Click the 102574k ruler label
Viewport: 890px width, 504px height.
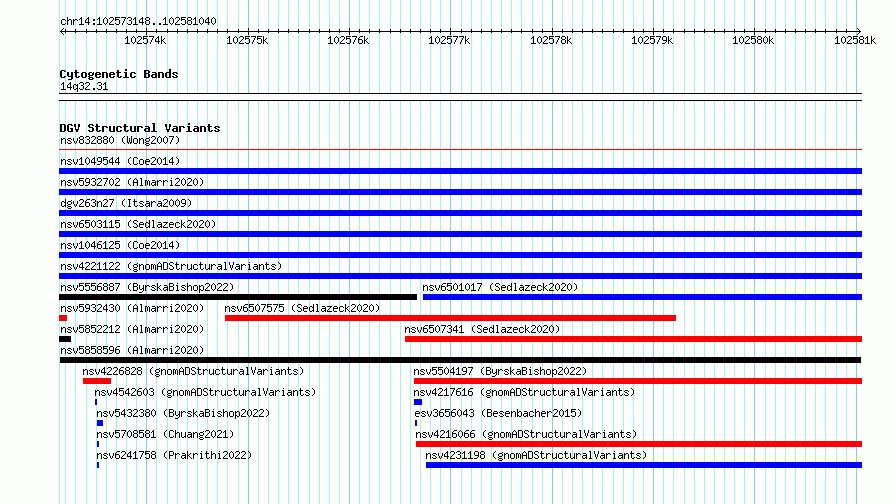pyautogui.click(x=145, y=40)
